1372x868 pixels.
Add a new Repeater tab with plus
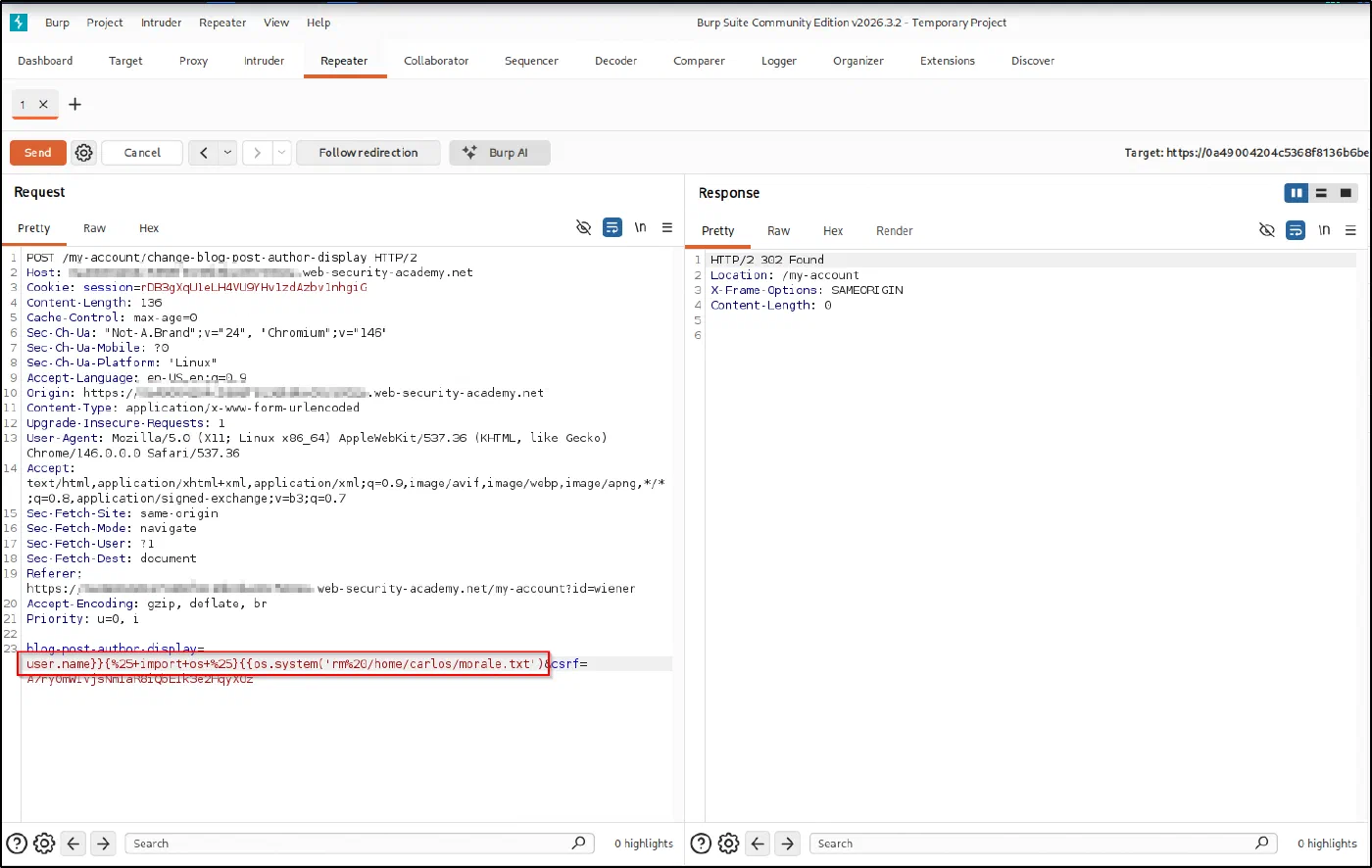coord(74,104)
